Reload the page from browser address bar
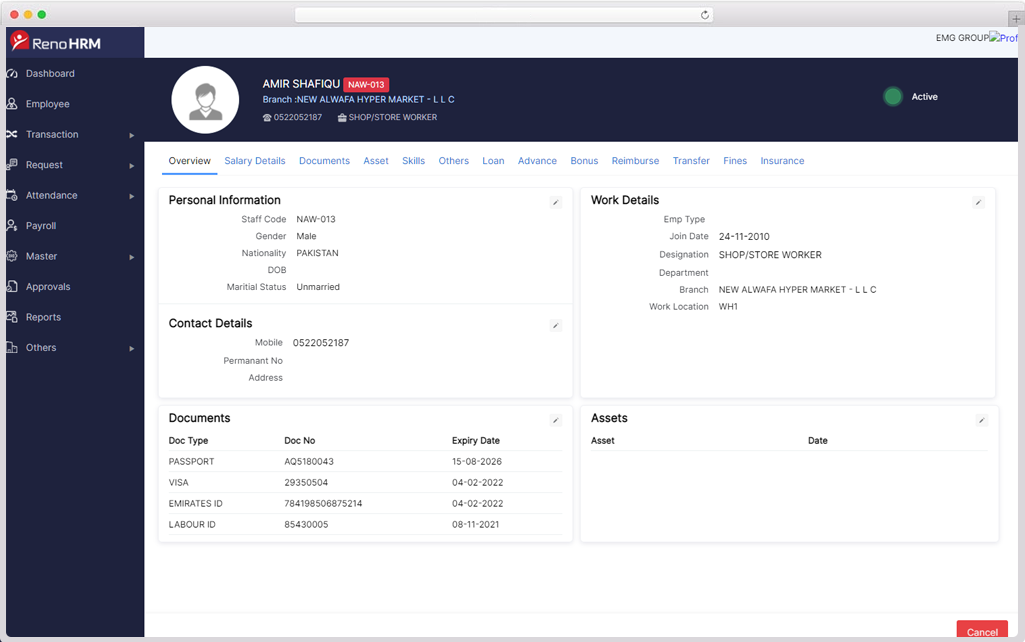 point(705,15)
